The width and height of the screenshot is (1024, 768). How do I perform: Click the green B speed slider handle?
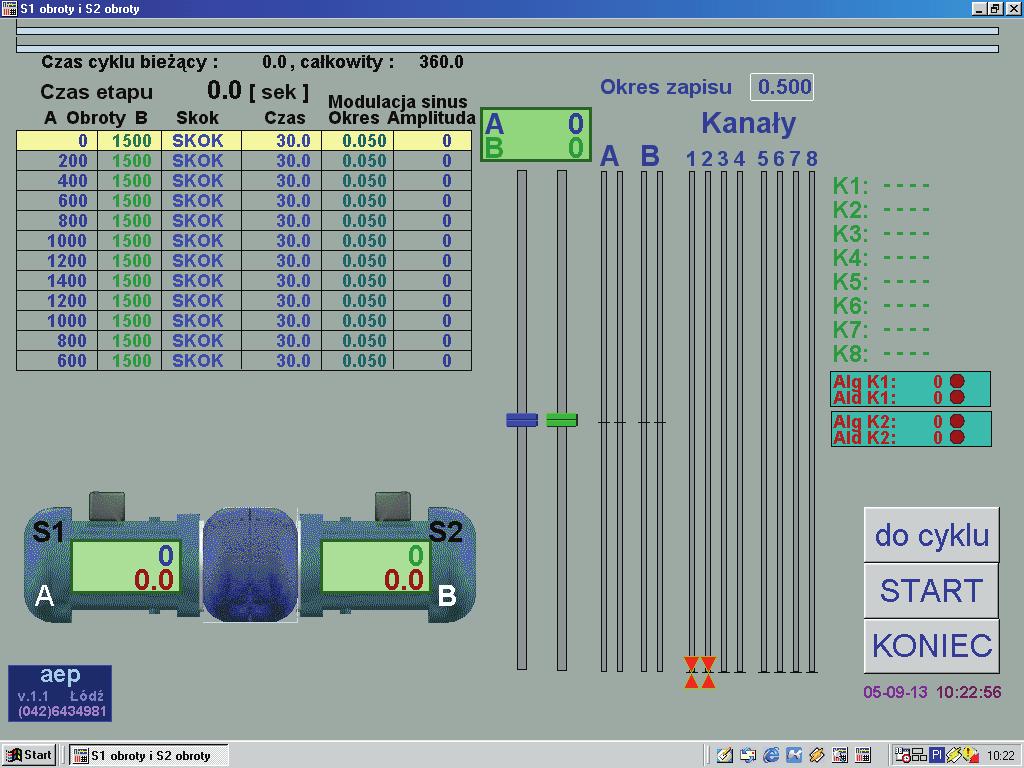point(562,420)
